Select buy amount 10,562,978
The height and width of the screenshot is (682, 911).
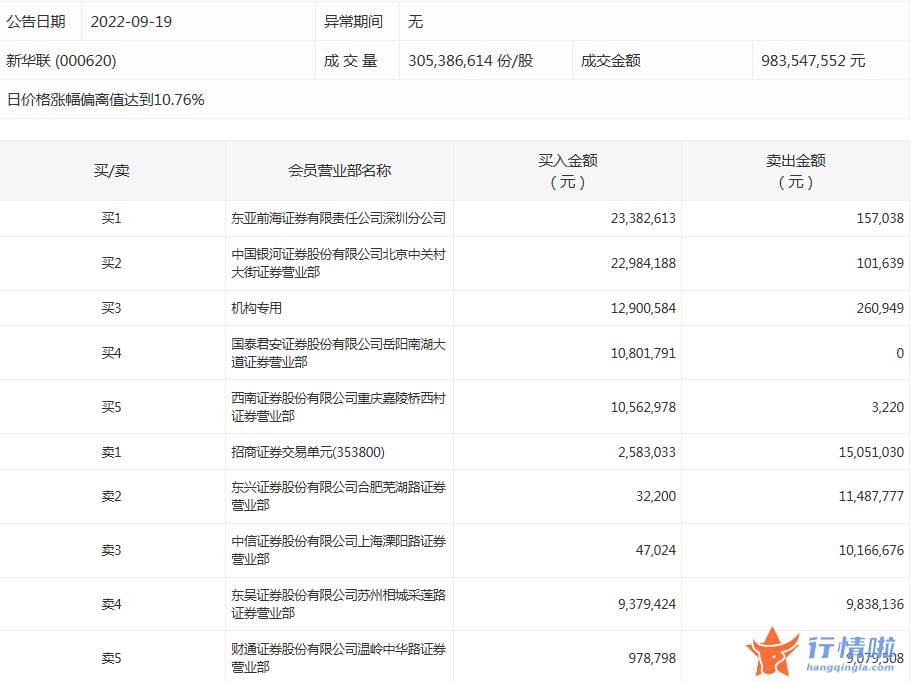(643, 407)
